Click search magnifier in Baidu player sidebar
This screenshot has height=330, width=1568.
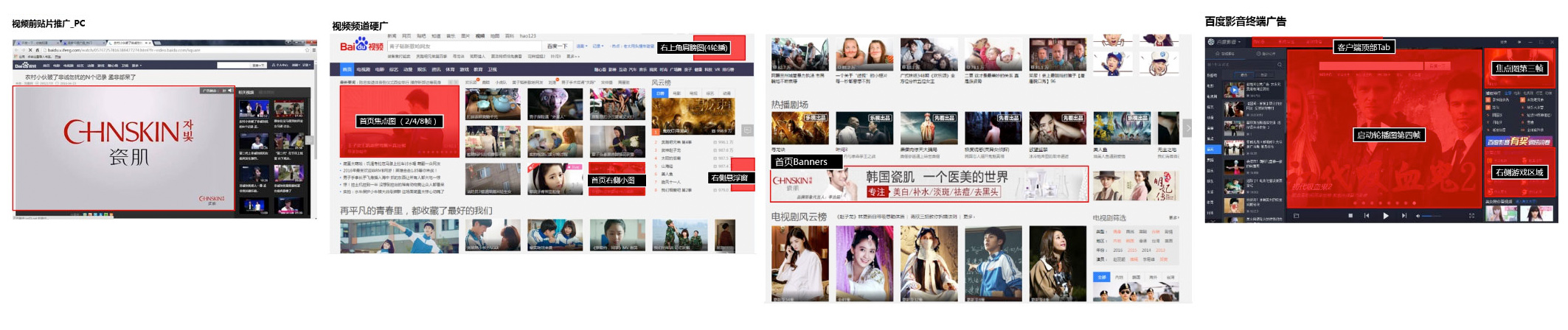tap(1280, 65)
